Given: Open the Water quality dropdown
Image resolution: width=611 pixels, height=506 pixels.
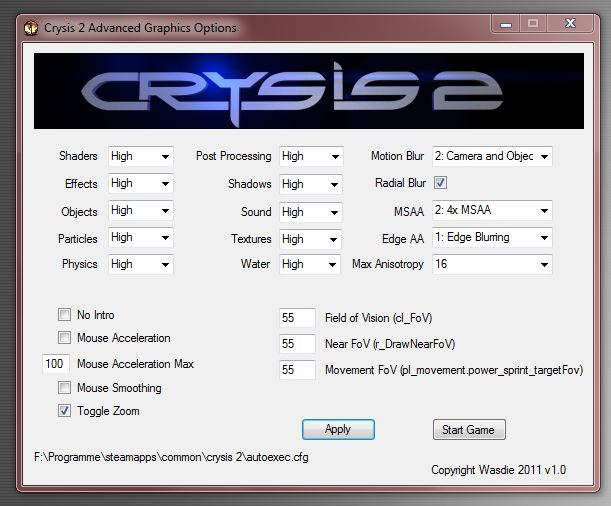Looking at the screenshot, I should tap(309, 264).
